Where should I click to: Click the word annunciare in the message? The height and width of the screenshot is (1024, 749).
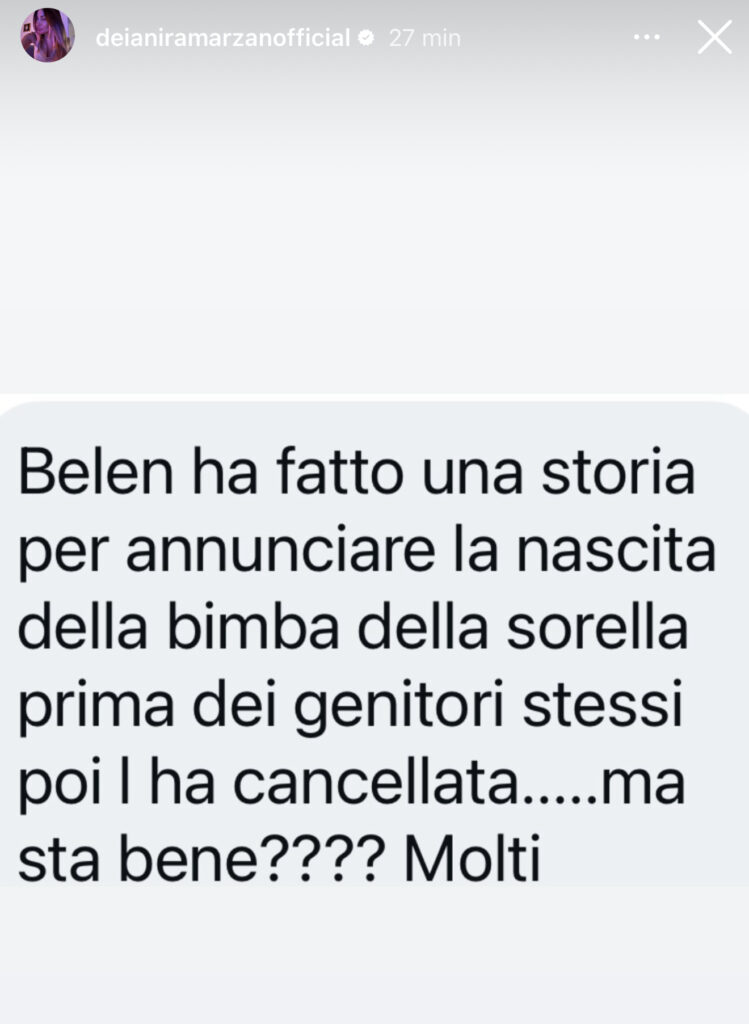281,549
